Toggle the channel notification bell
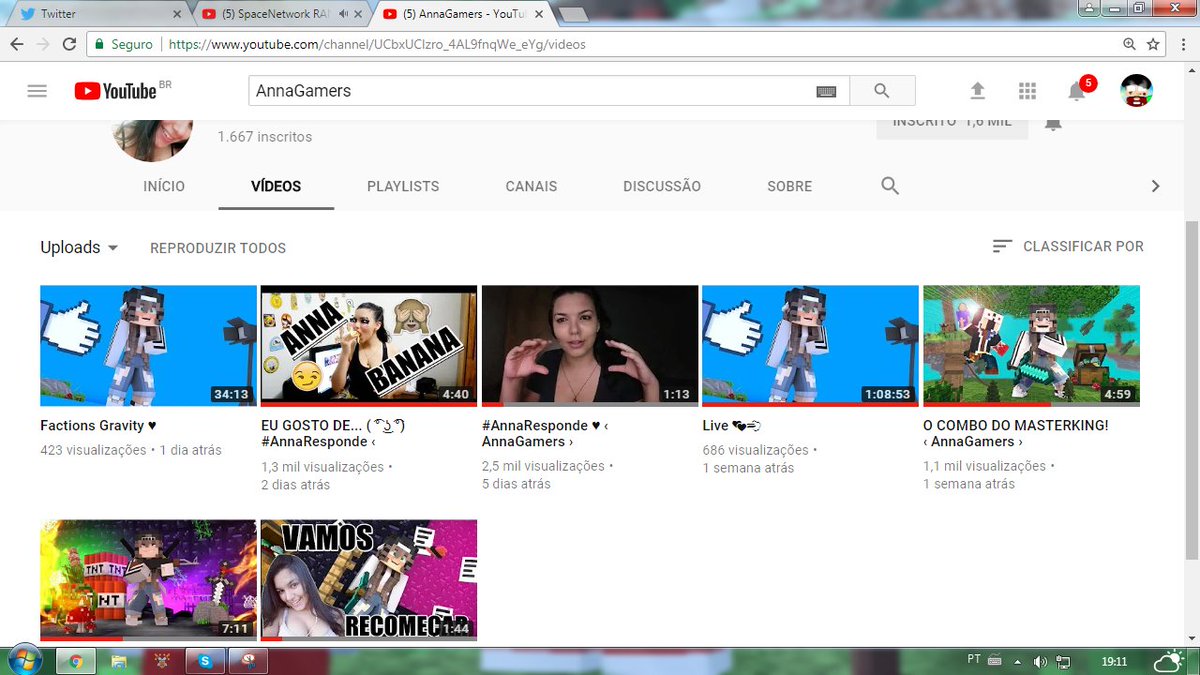1200x675 pixels. point(1053,124)
